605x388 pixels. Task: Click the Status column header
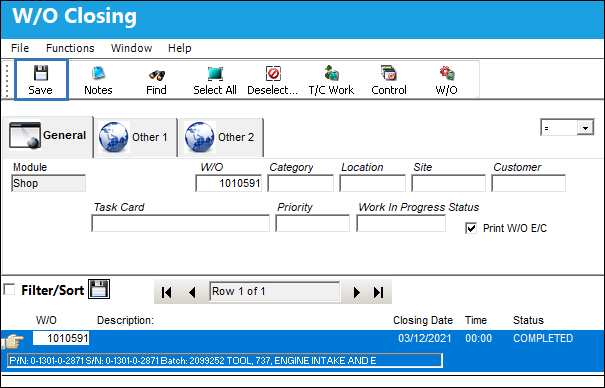point(528,321)
